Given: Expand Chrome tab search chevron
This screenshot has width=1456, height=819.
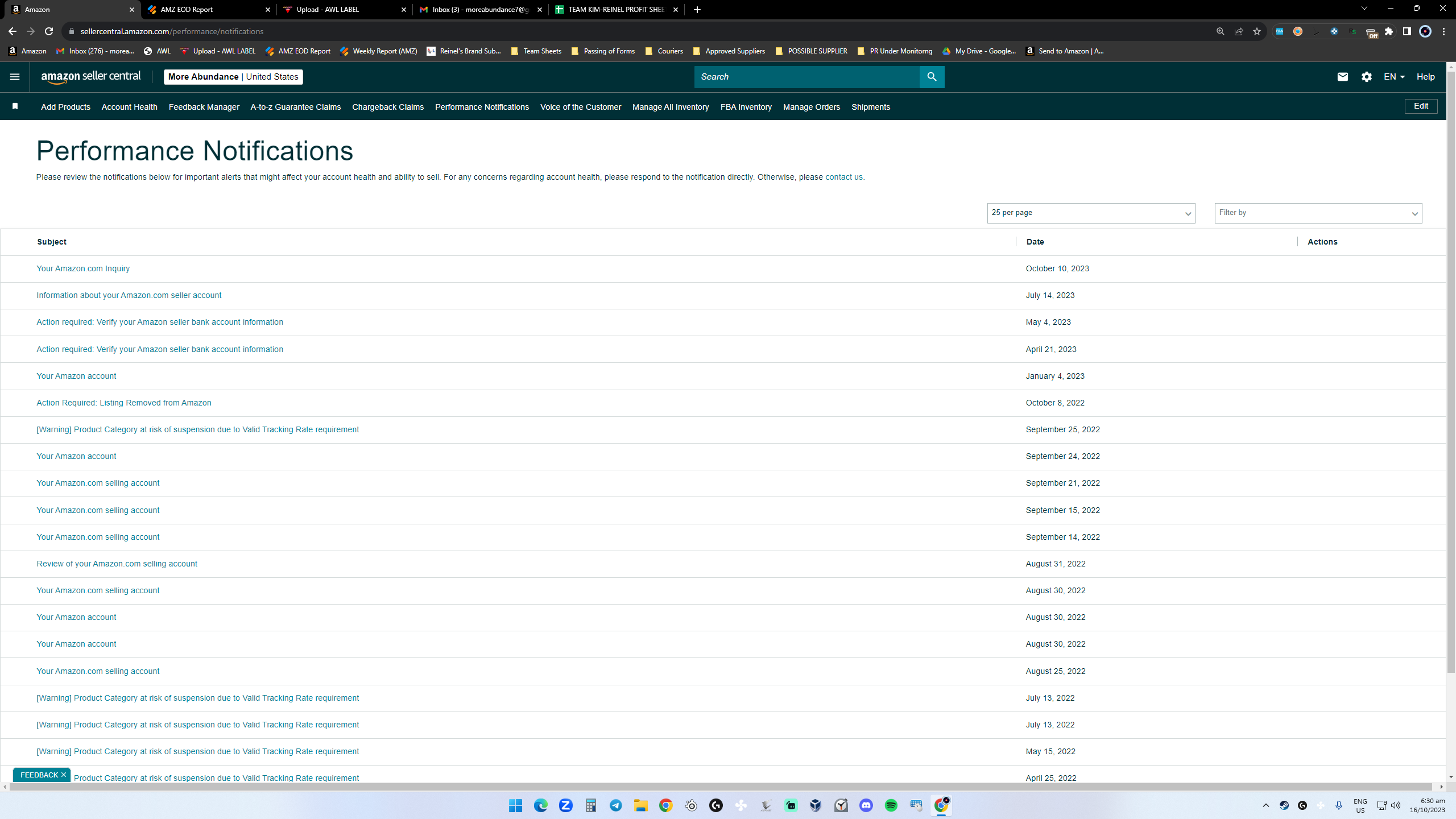Looking at the screenshot, I should coord(1364,9).
